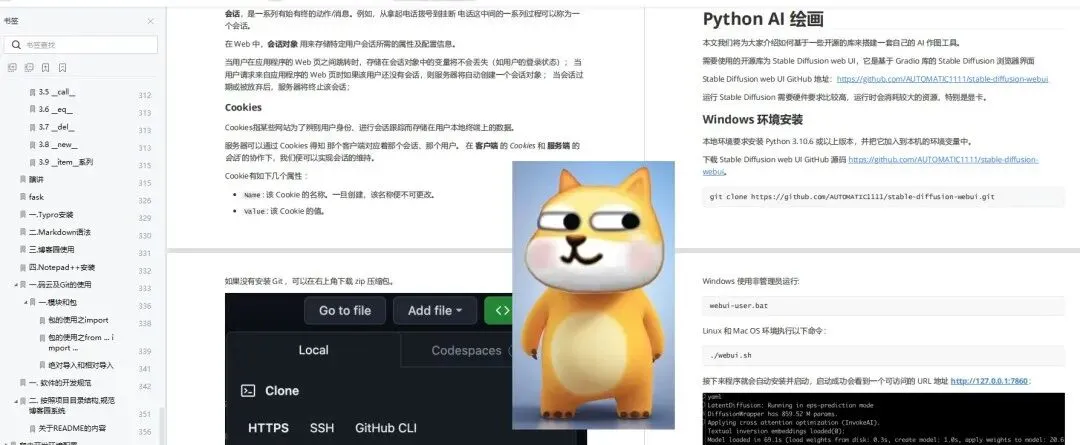
Task: Click bookmark icon beside fask
Action: click(23, 197)
